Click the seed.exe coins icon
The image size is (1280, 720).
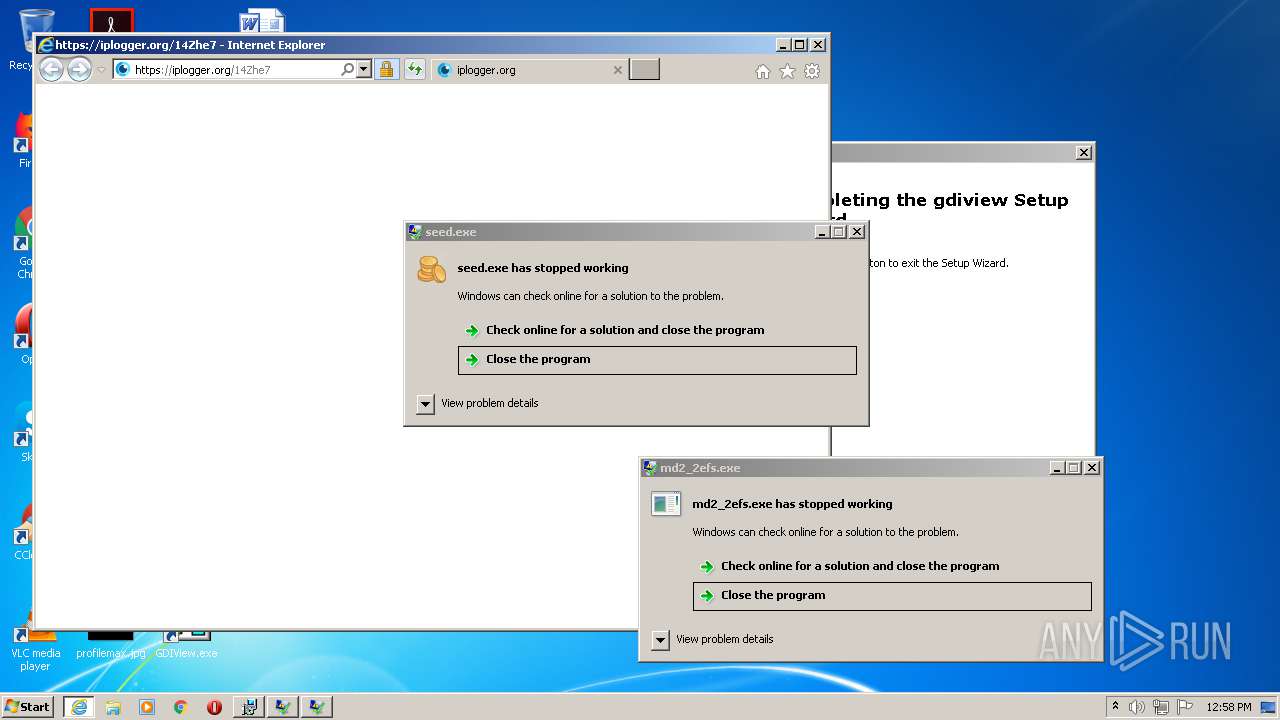pyautogui.click(x=431, y=269)
